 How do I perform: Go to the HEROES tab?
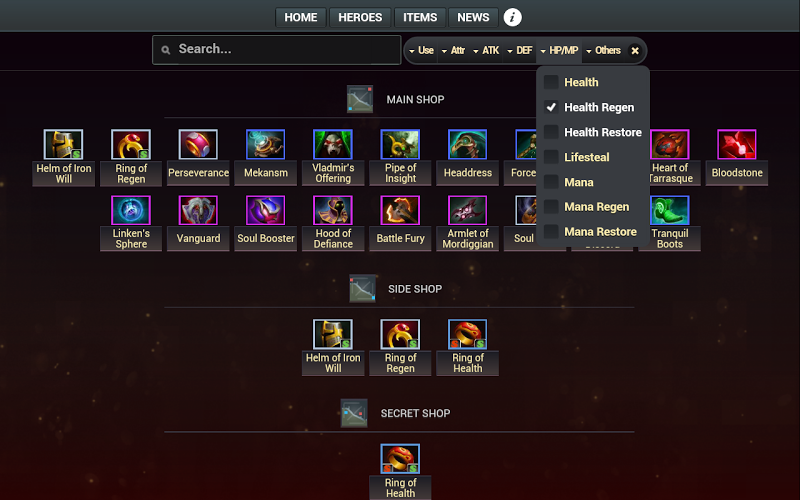click(360, 17)
